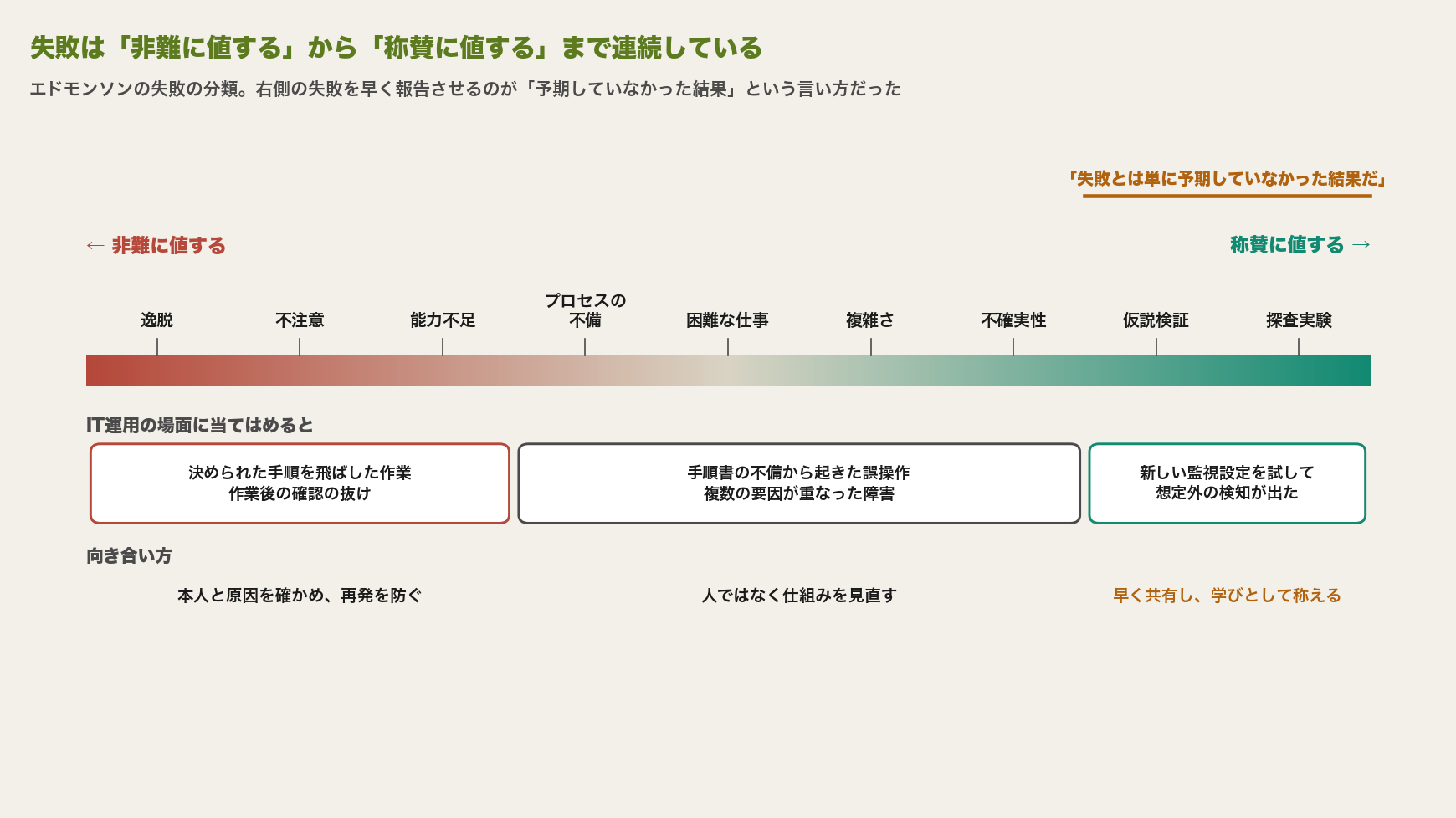Click the 探査実験 scale label
This screenshot has height=818, width=1456.
[x=1299, y=320]
